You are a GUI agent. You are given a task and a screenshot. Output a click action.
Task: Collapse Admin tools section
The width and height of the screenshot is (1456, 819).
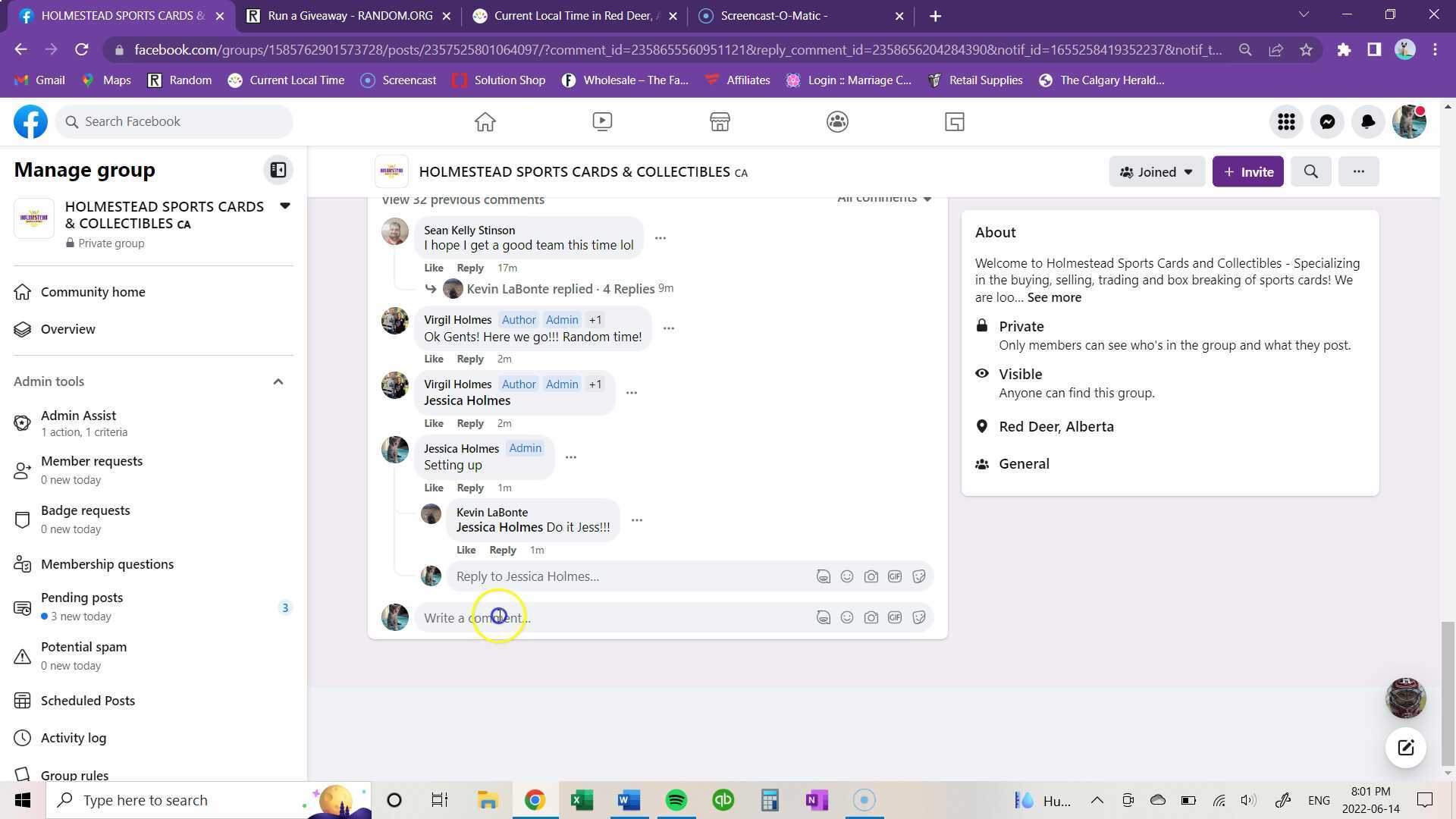(278, 381)
